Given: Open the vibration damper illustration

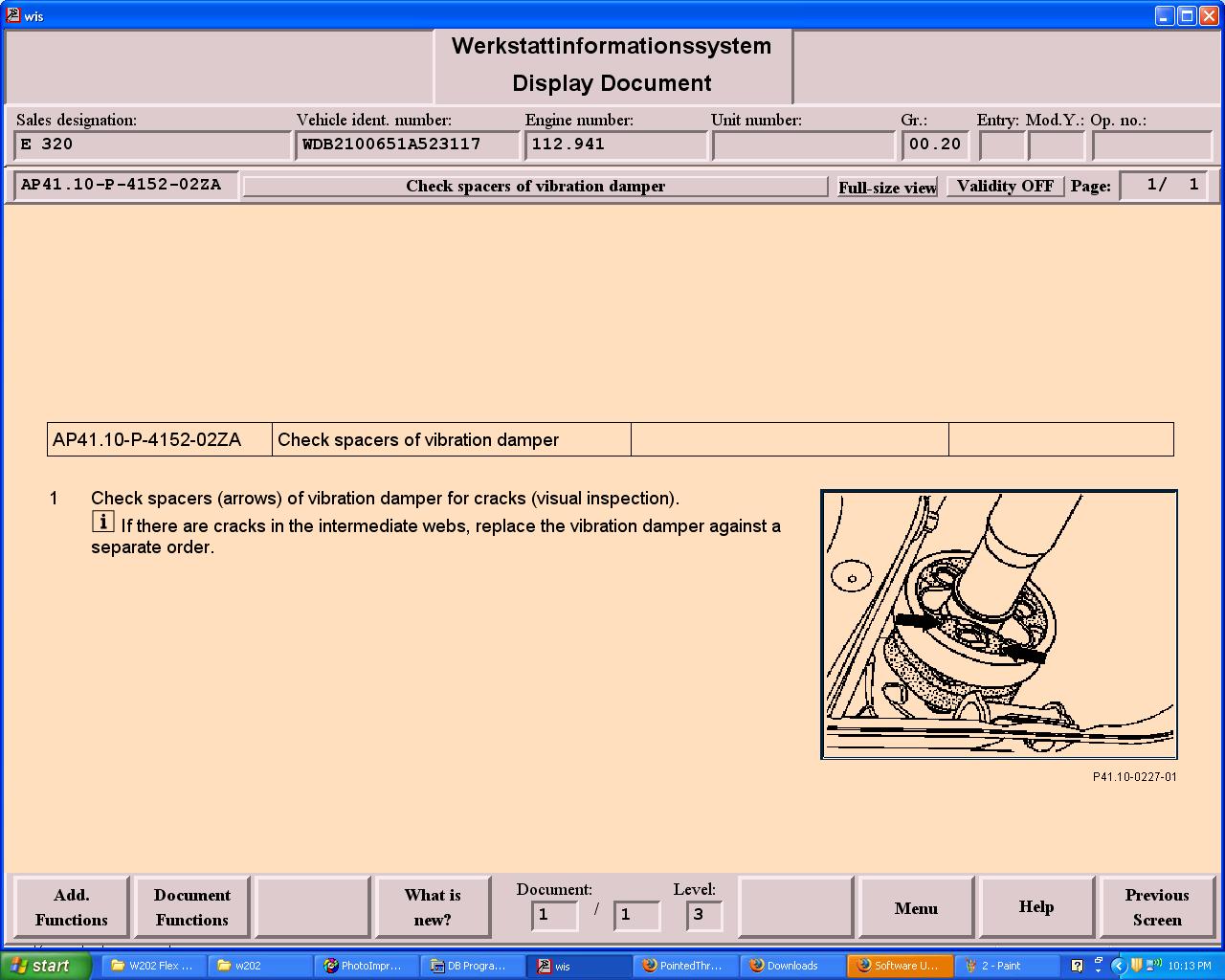Looking at the screenshot, I should (x=998, y=625).
